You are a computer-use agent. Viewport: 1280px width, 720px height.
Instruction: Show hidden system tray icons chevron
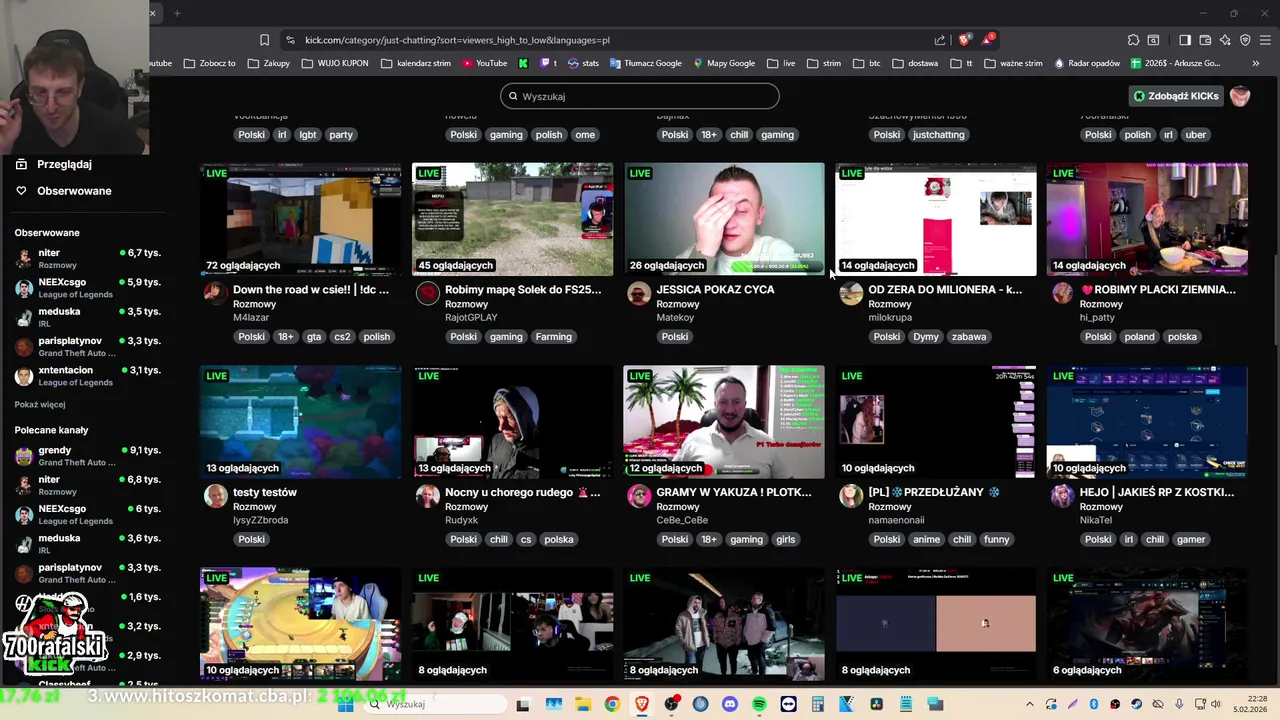[1031, 704]
